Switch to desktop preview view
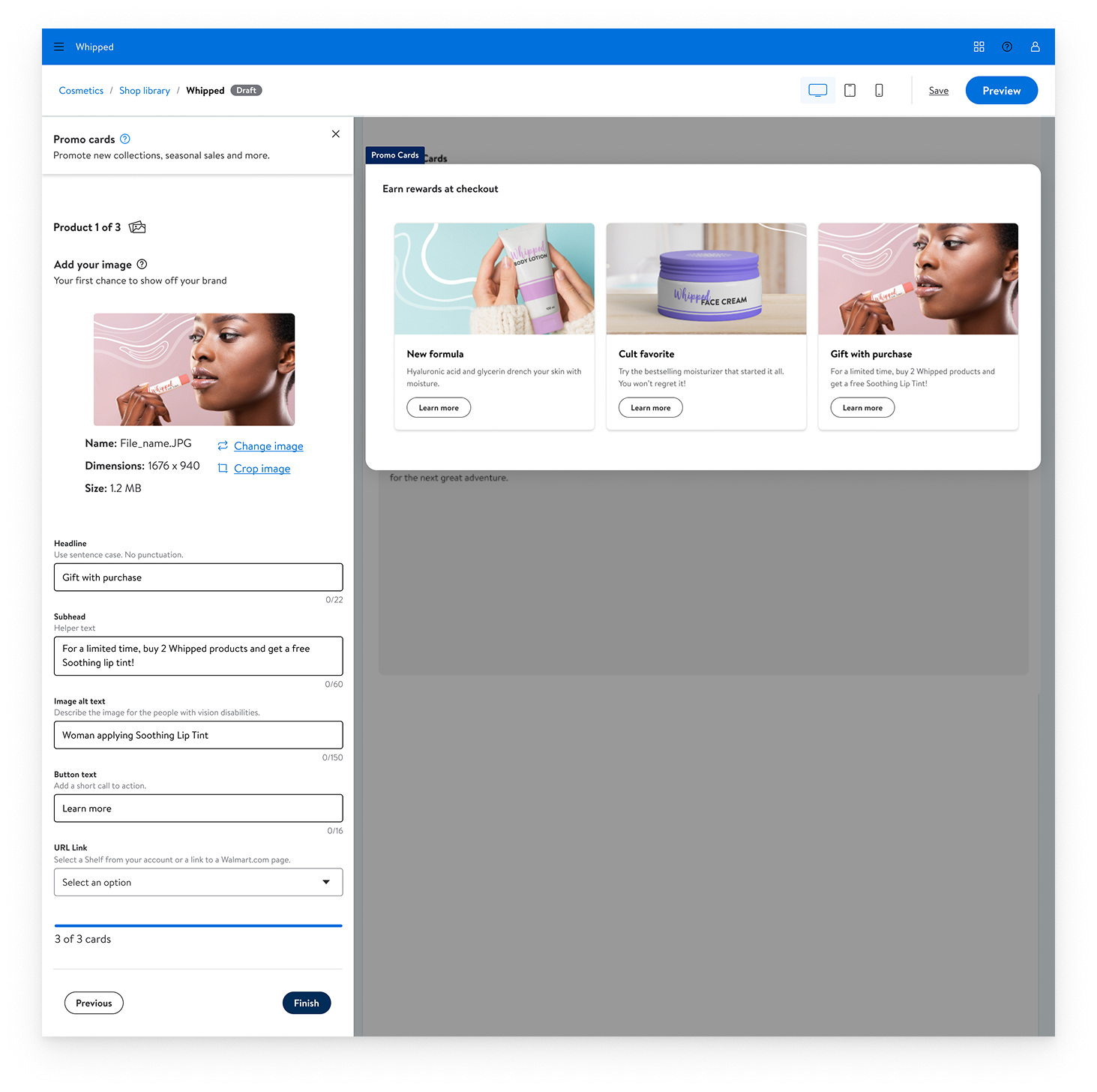The width and height of the screenshot is (1097, 1092). pos(817,91)
